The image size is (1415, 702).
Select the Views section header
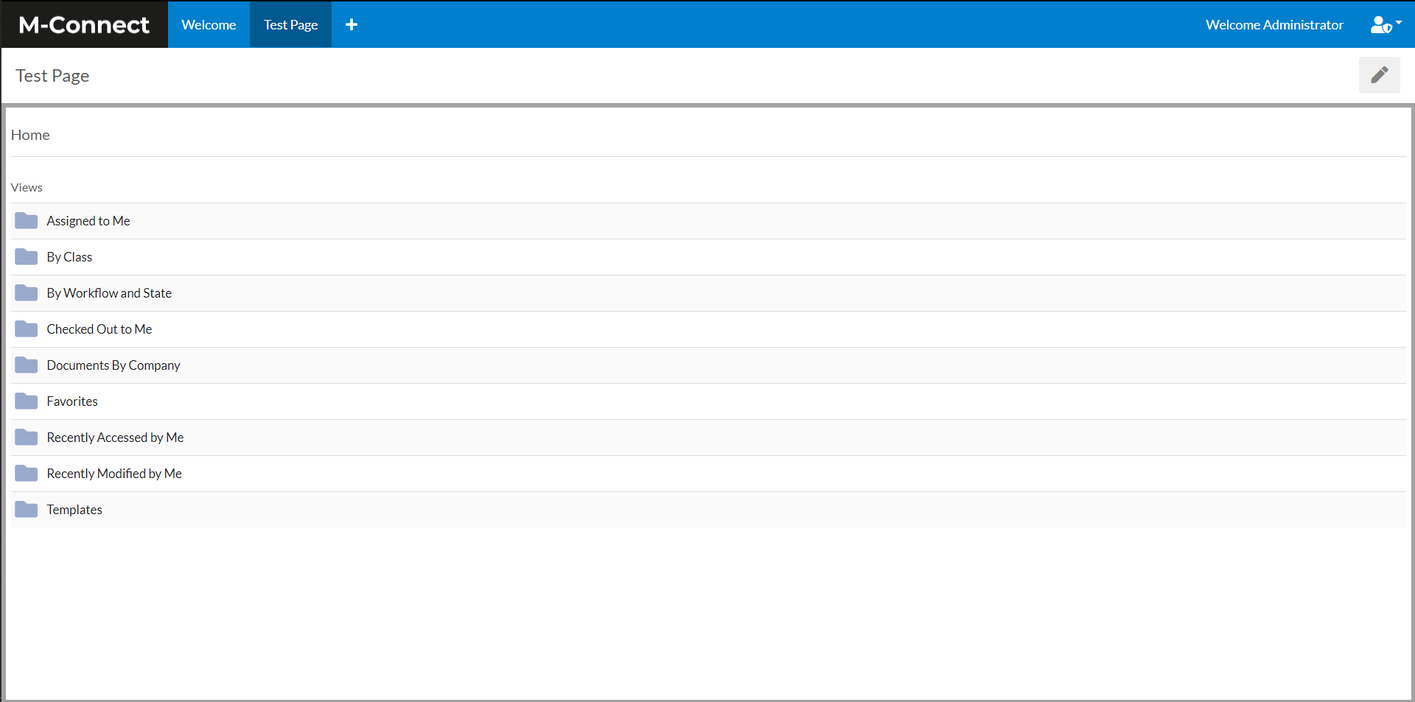point(26,187)
